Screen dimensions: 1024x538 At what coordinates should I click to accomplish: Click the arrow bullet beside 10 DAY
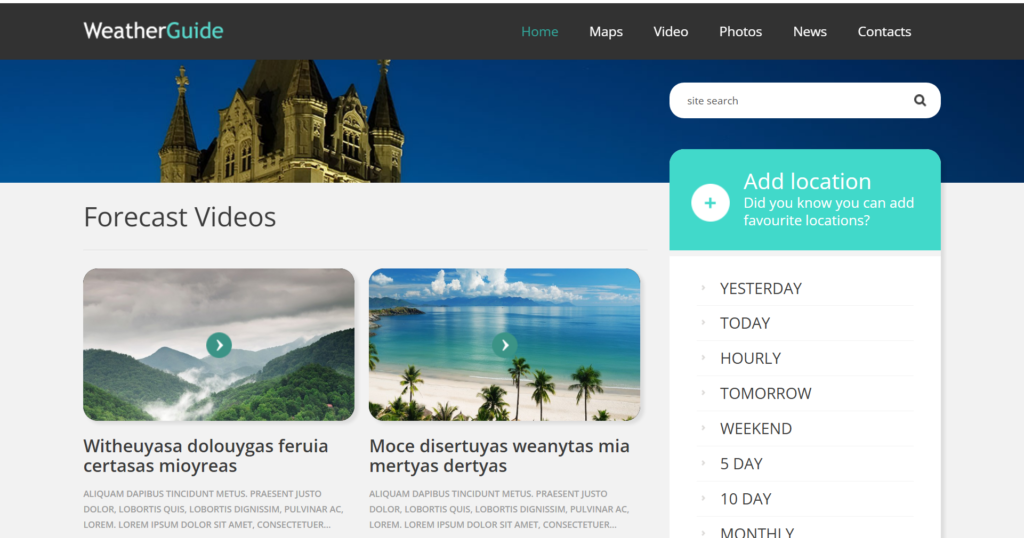[x=703, y=498]
